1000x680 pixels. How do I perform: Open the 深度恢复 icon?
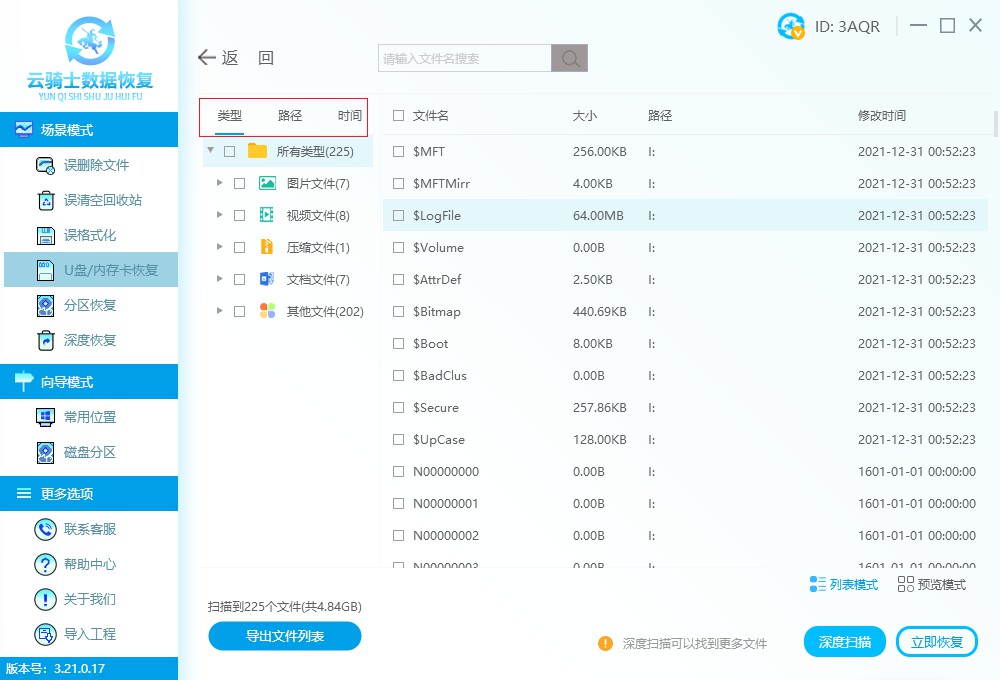45,341
